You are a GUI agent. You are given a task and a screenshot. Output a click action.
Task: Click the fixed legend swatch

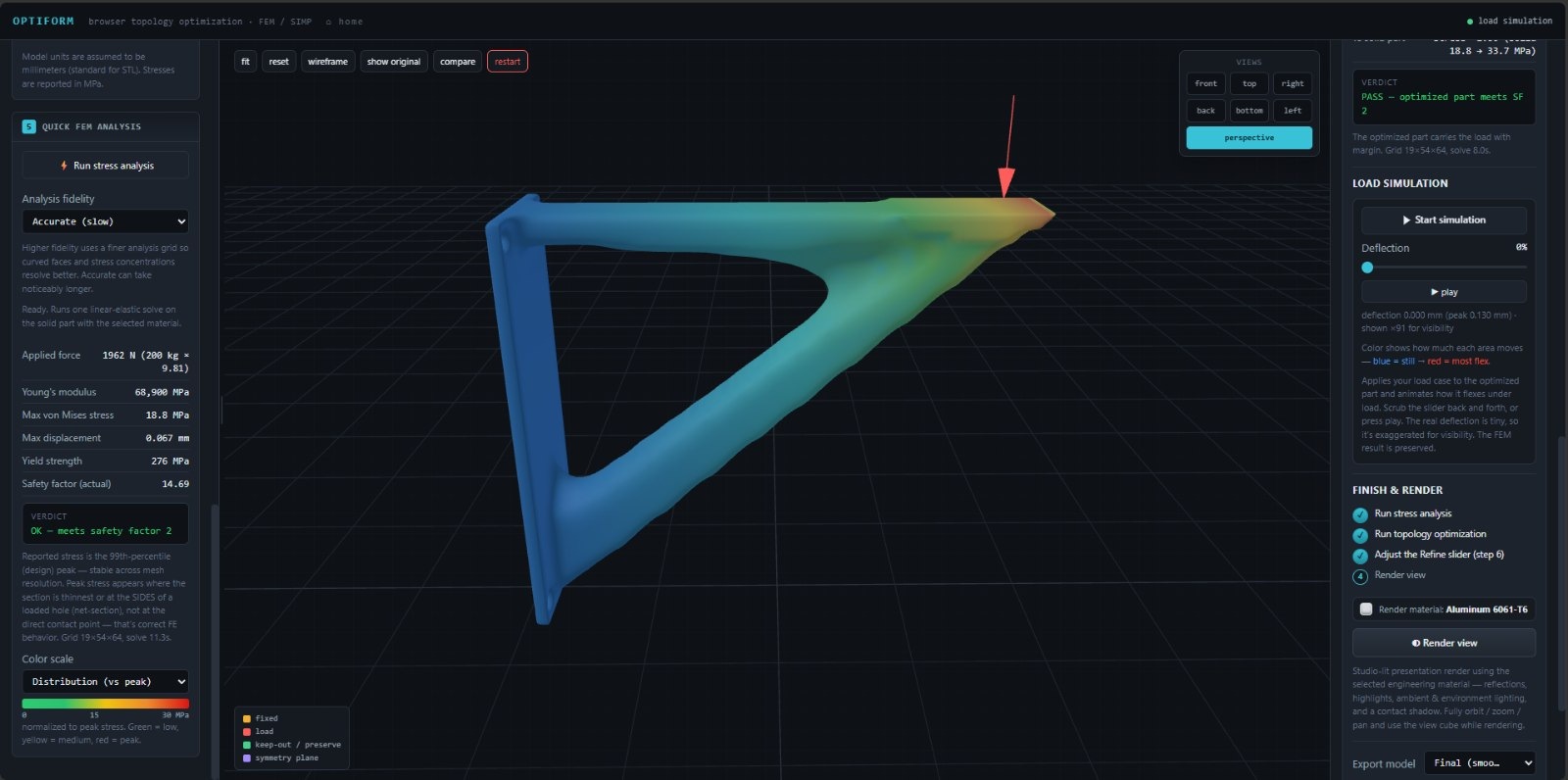(x=247, y=718)
